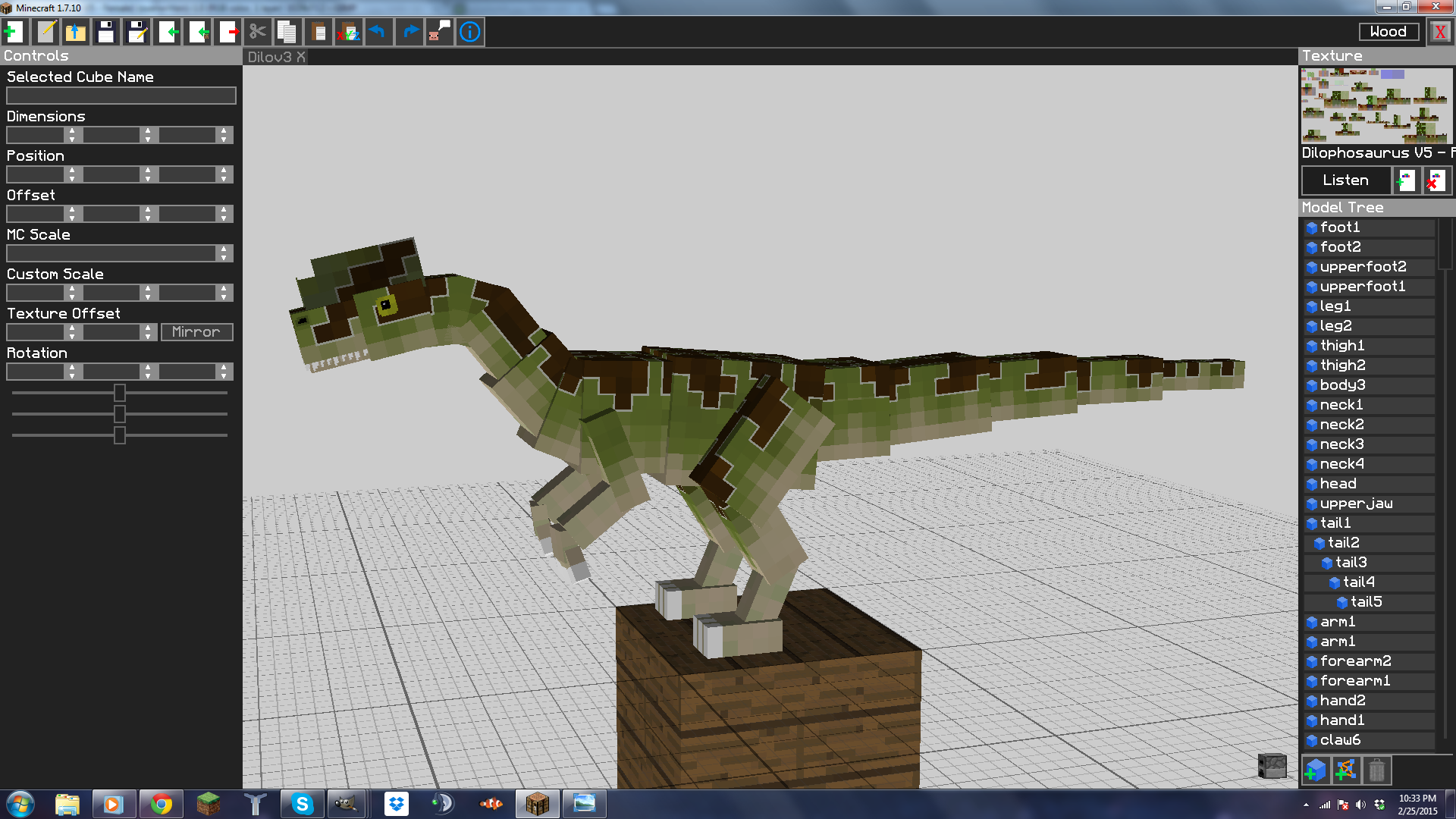Click the third Dimensions stepper arrows

(x=224, y=135)
